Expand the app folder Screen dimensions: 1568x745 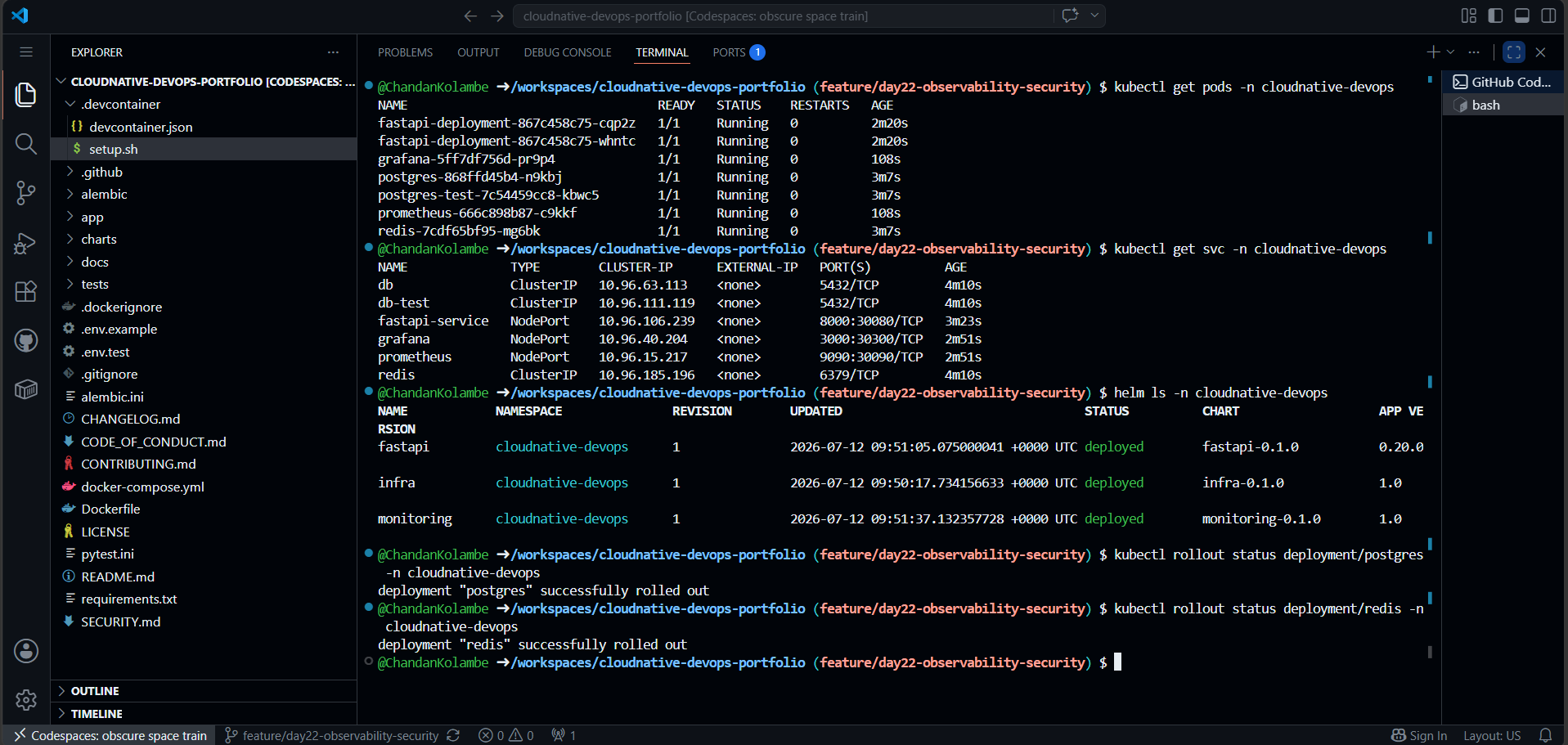(204, 217)
